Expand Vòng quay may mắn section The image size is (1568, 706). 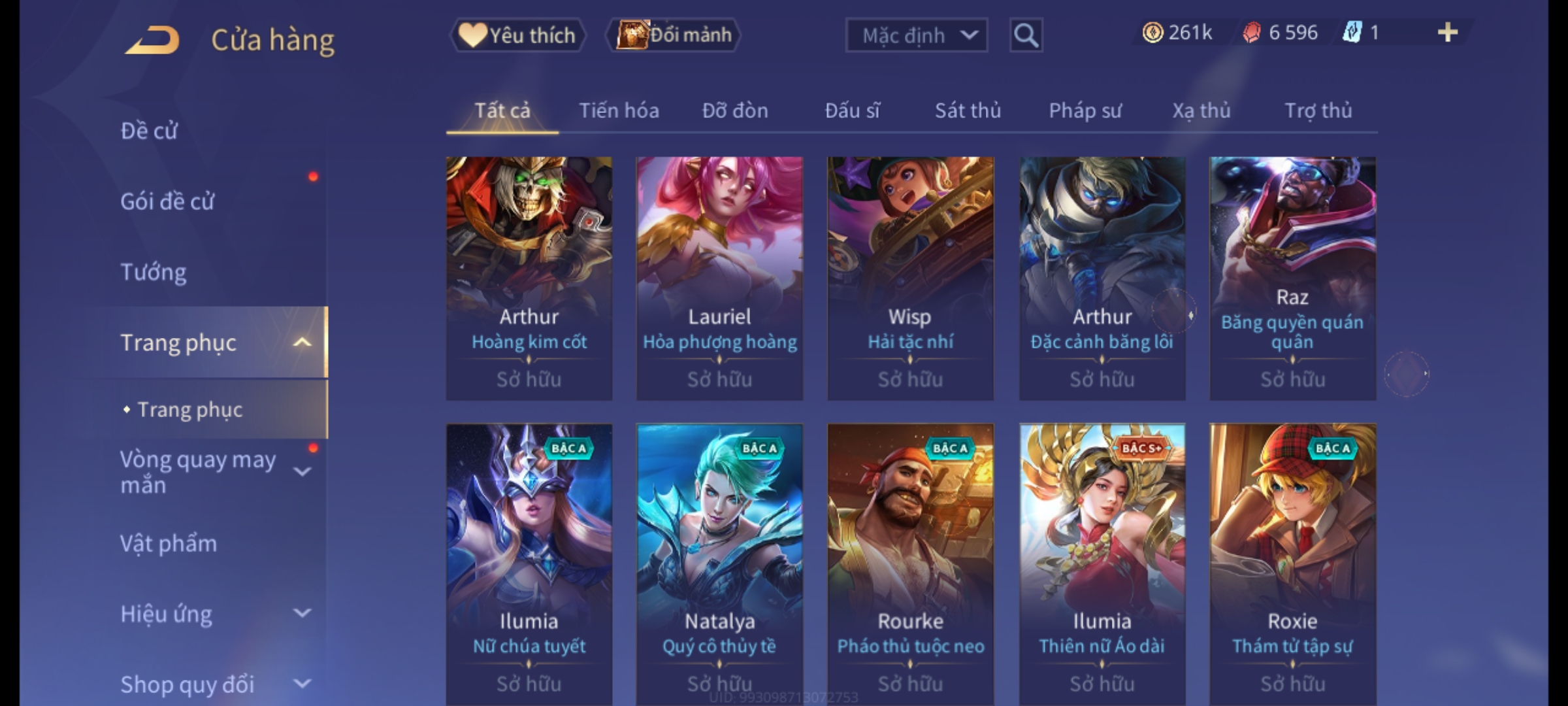[x=302, y=471]
